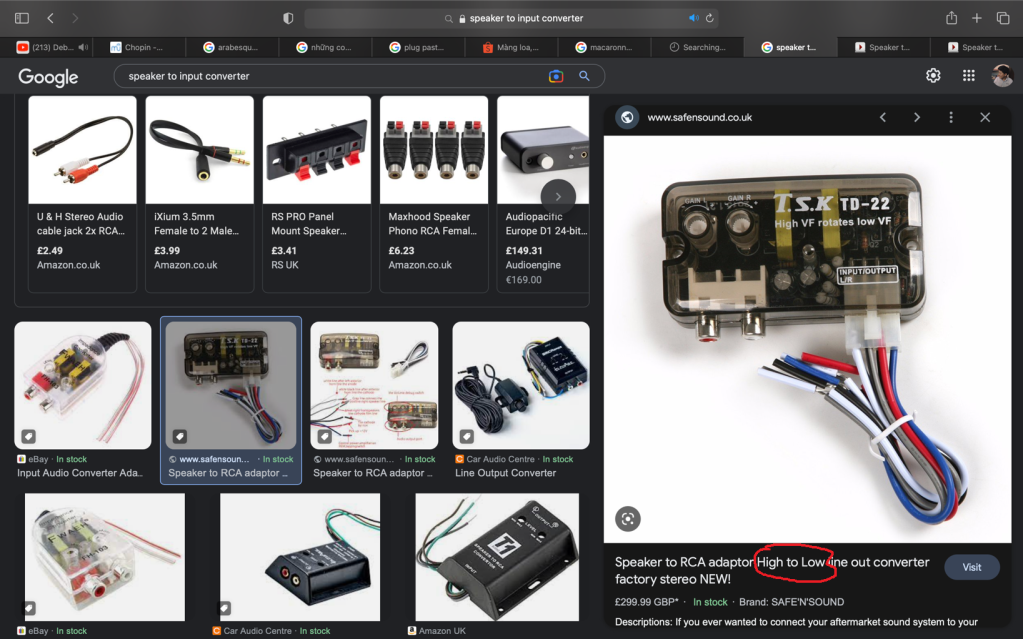Show the tab overview icon
The height and width of the screenshot is (639, 1023).
pos(1003,18)
